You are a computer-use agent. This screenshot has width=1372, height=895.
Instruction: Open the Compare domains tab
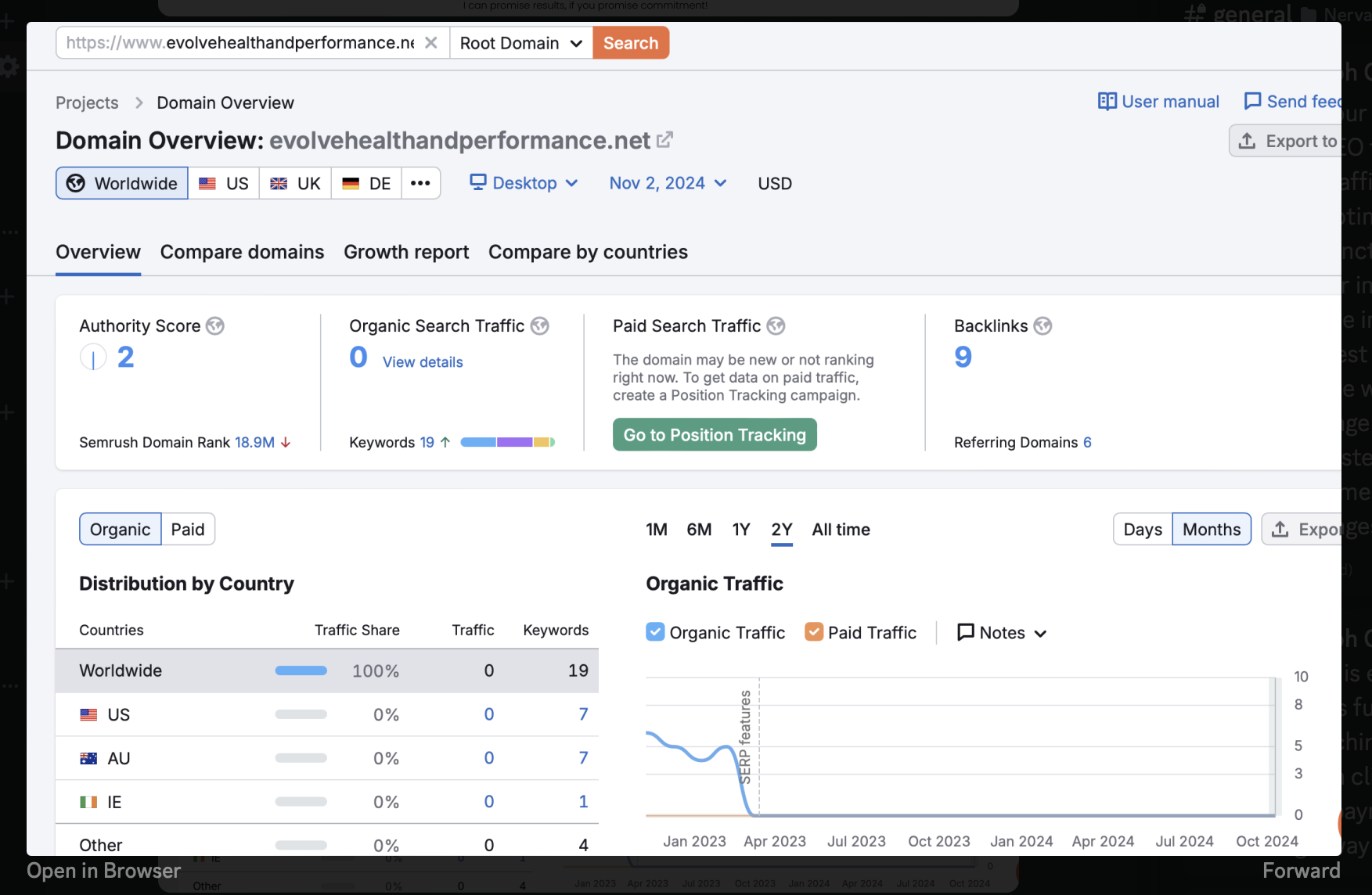(242, 252)
